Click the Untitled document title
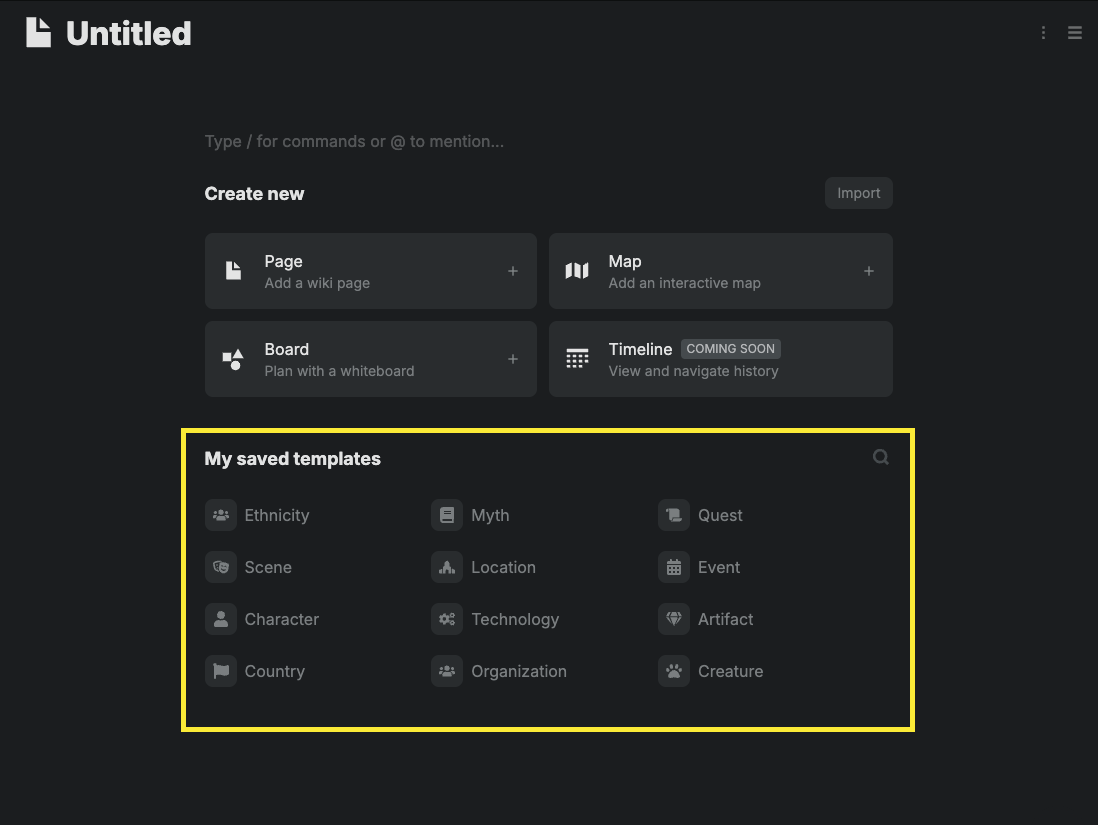This screenshot has width=1098, height=825. tap(128, 33)
